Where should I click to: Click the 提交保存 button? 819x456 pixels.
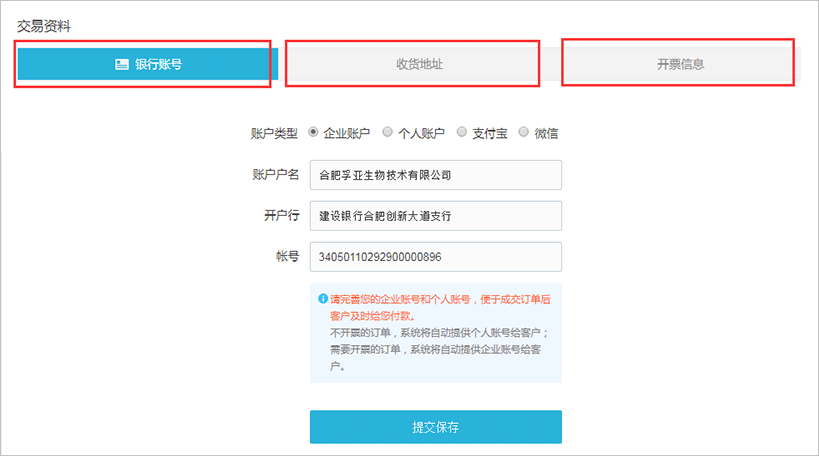436,427
